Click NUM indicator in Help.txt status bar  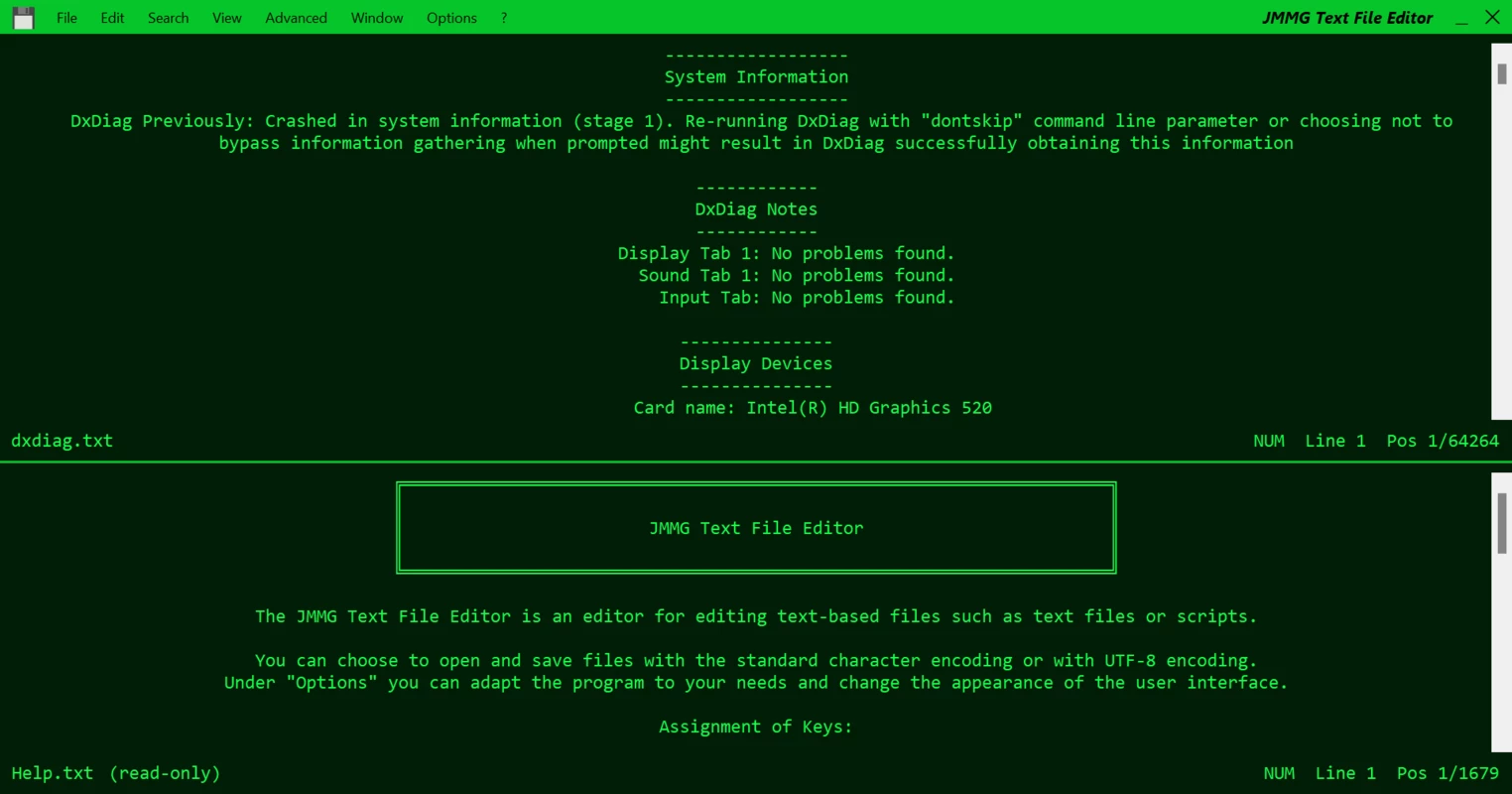click(x=1279, y=773)
